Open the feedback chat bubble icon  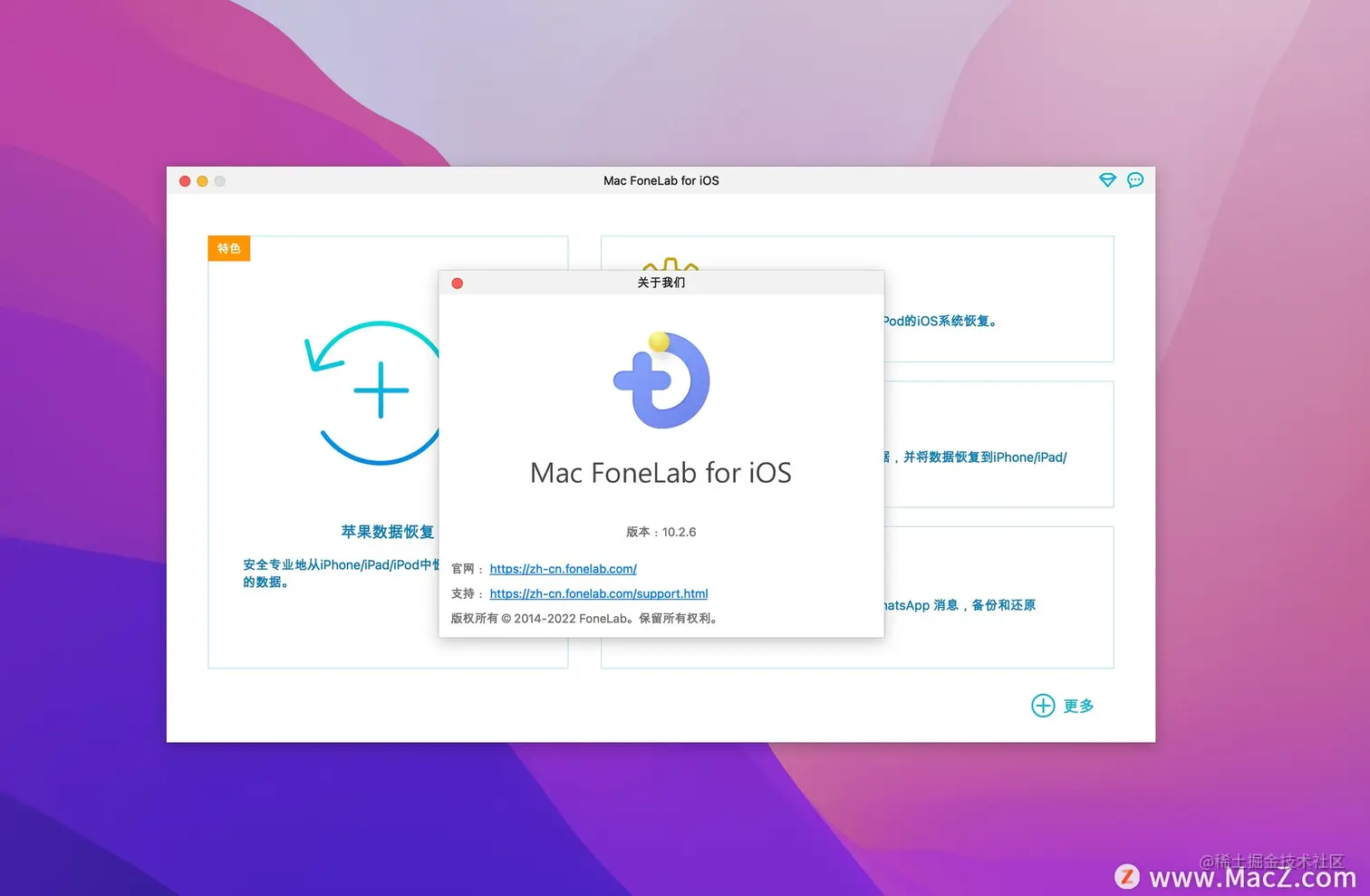(x=1135, y=180)
